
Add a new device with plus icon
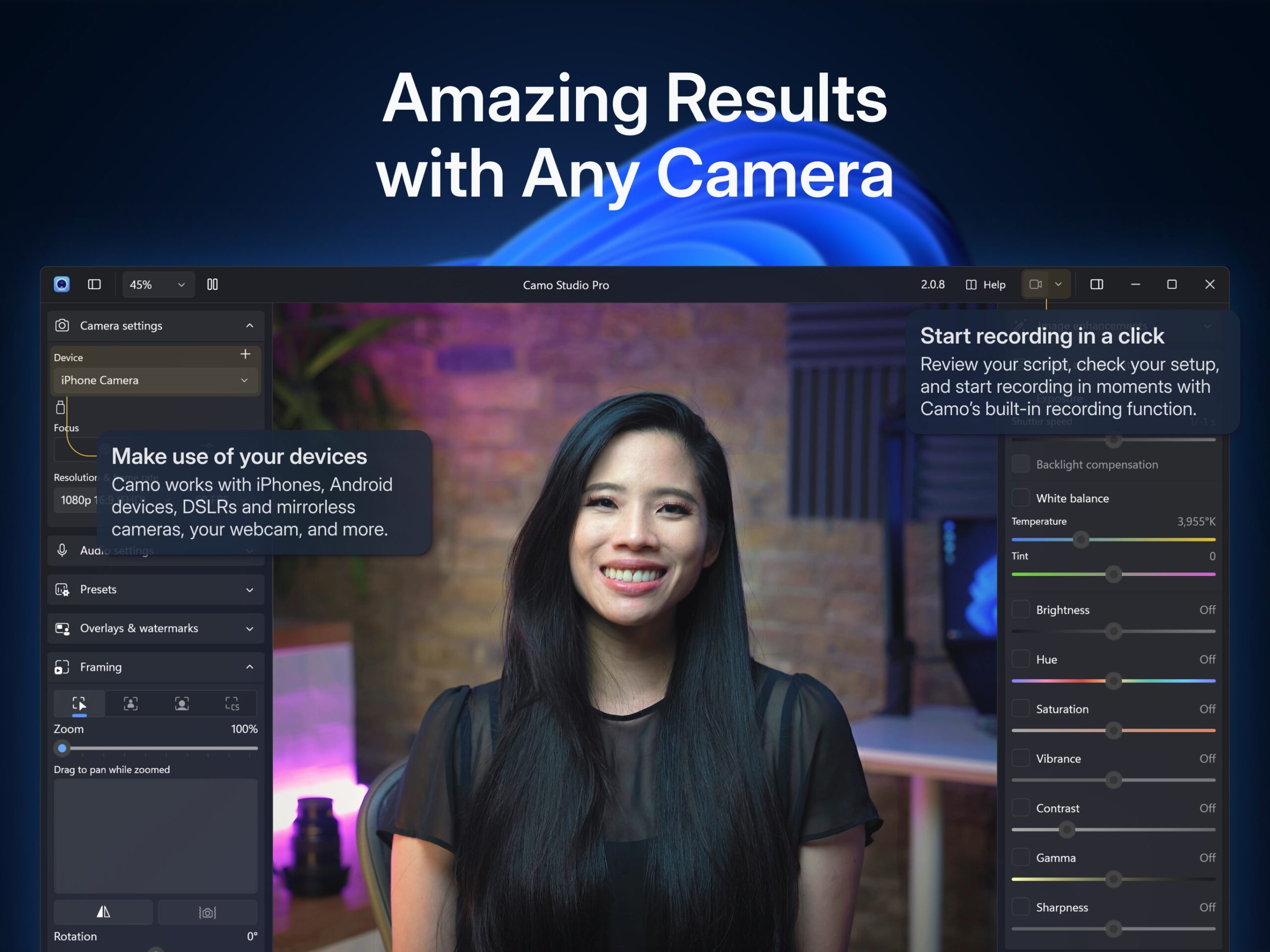(x=245, y=354)
